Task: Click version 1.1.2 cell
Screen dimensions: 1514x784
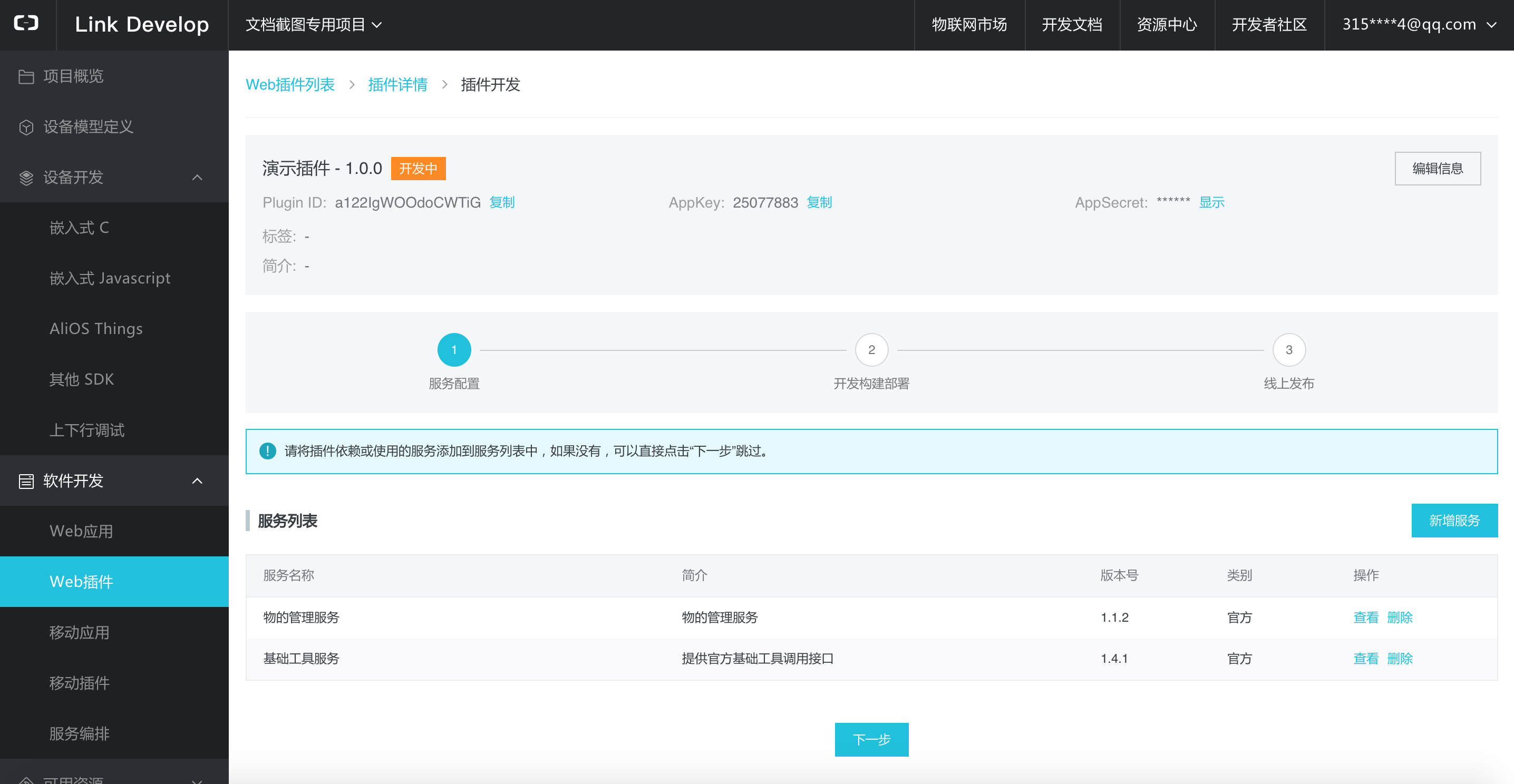Action: 1114,618
